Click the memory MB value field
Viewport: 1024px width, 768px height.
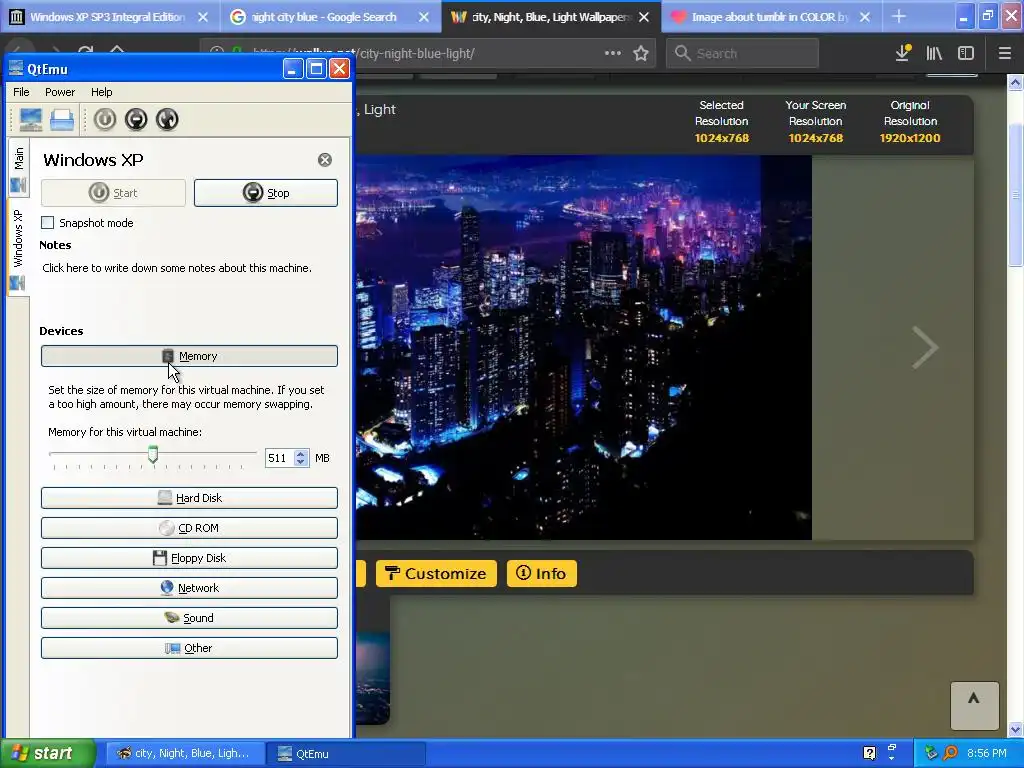[x=280, y=458]
